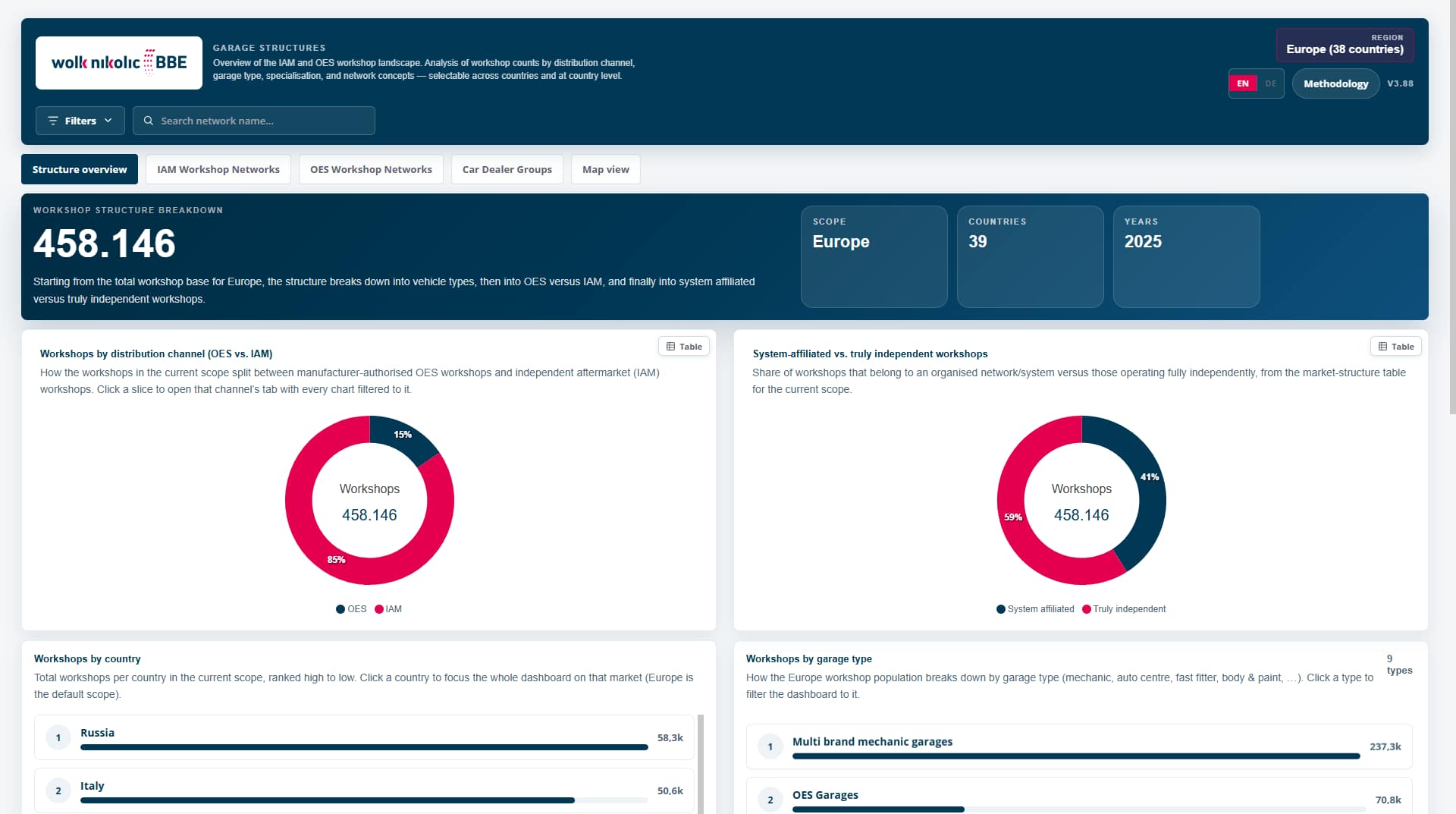Switch to the Map view tab
Image resolution: width=1456 pixels, height=814 pixels.
coord(606,169)
